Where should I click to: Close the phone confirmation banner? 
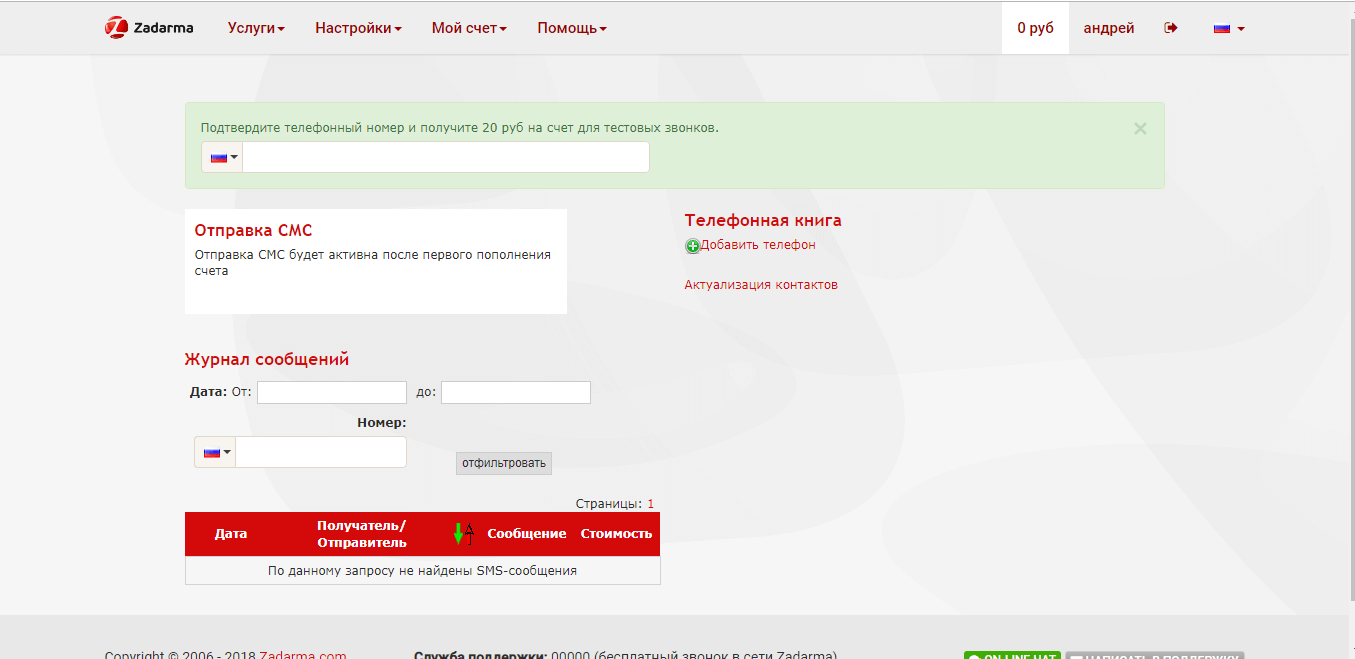[1140, 128]
